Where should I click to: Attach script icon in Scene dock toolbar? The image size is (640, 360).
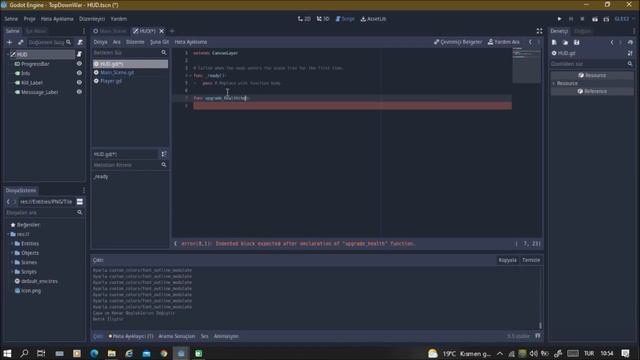pos(80,42)
